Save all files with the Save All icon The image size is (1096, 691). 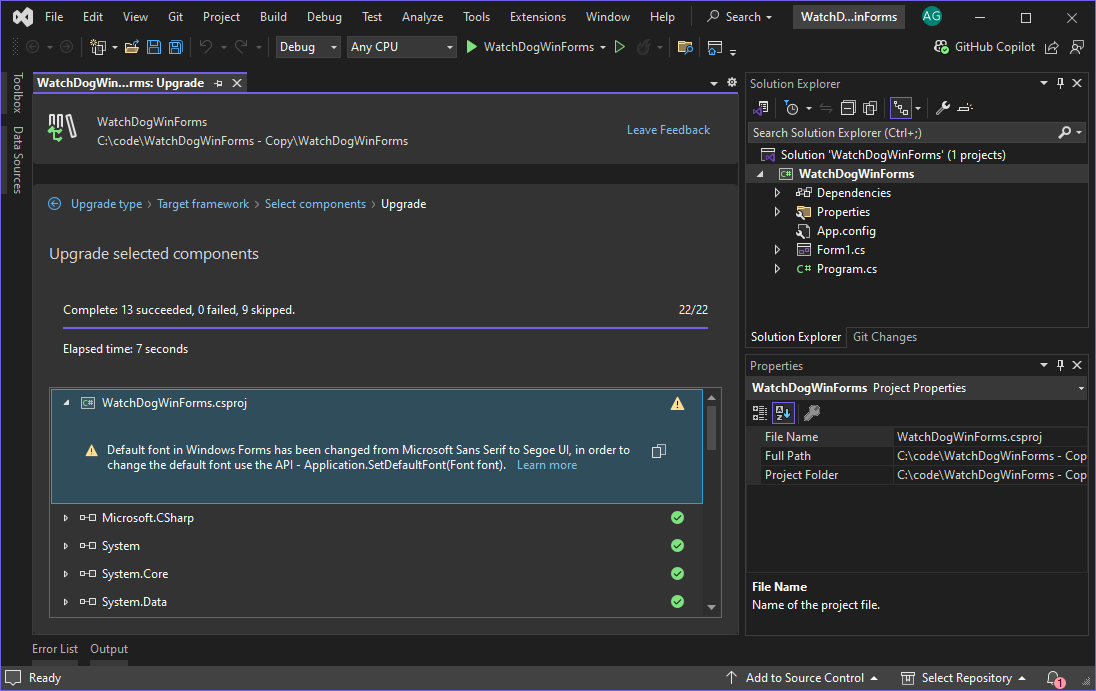[x=175, y=46]
